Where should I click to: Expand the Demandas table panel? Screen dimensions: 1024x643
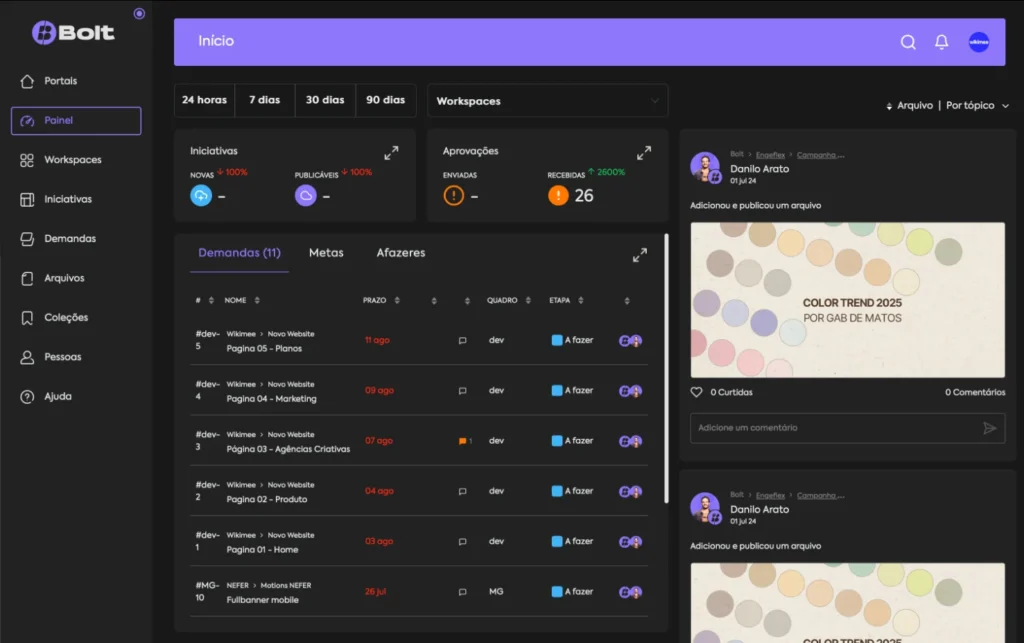tap(640, 255)
